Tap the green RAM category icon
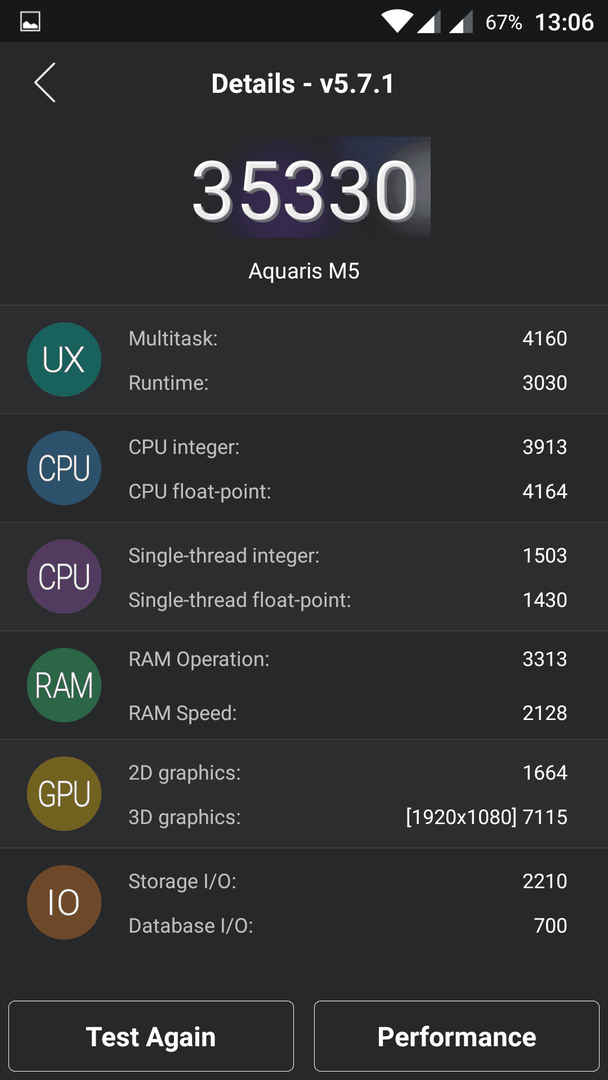Viewport: 608px width, 1080px height. tap(64, 685)
